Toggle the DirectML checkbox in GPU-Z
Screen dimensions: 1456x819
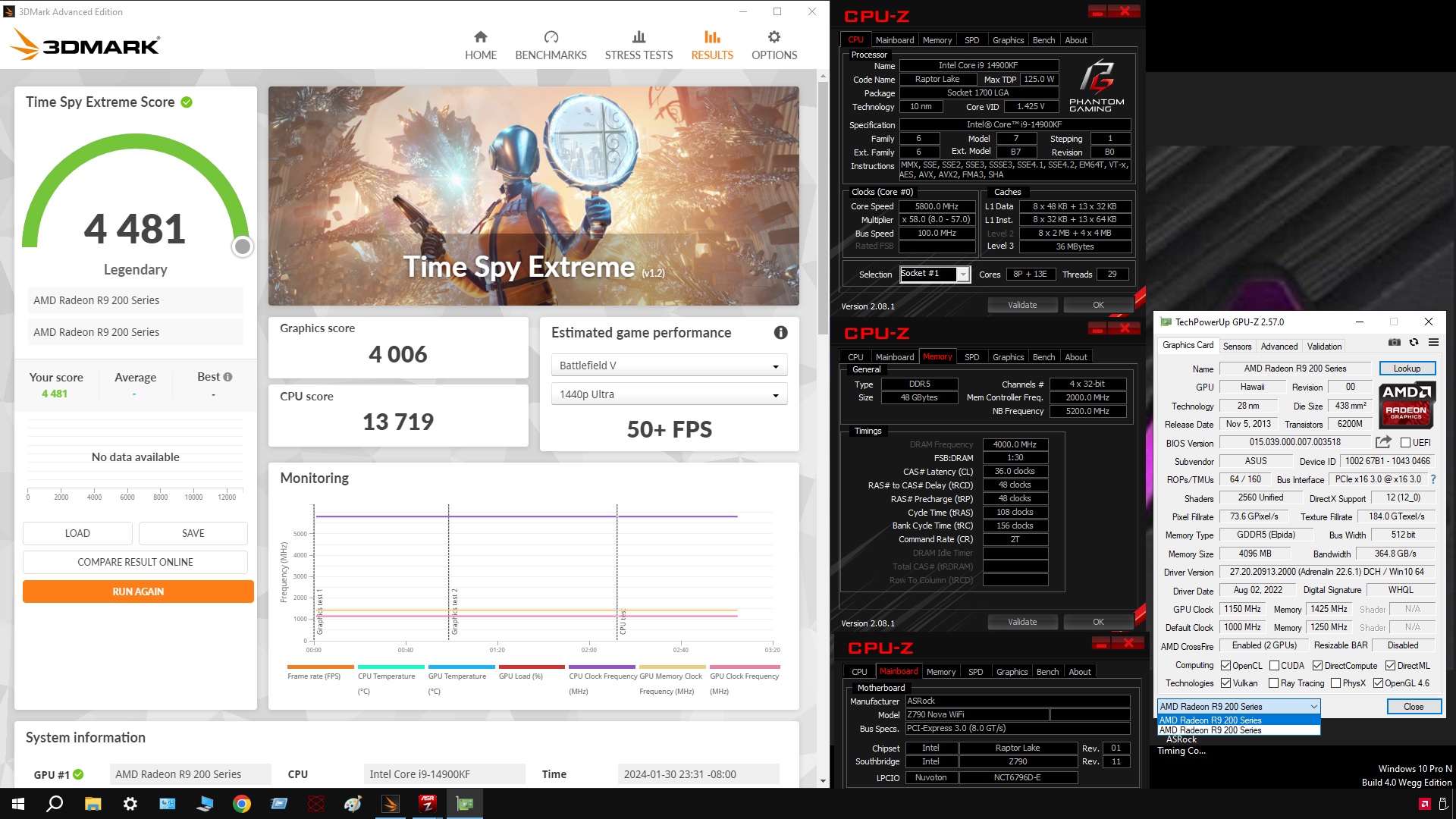tap(1390, 666)
